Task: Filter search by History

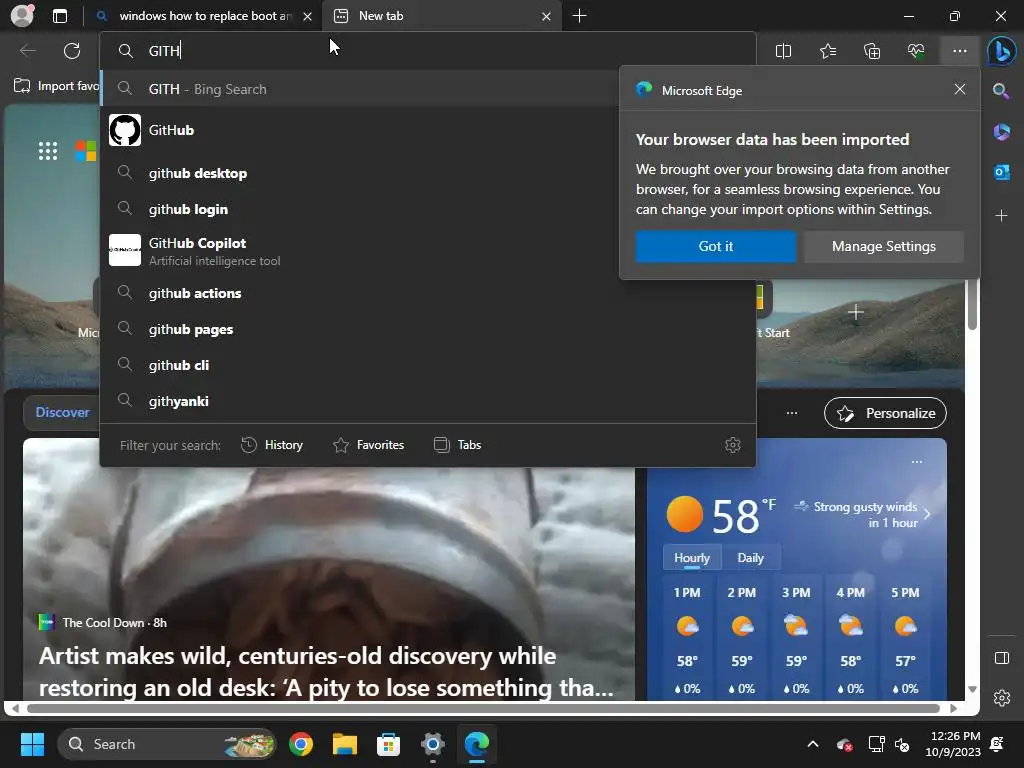Action: click(272, 445)
